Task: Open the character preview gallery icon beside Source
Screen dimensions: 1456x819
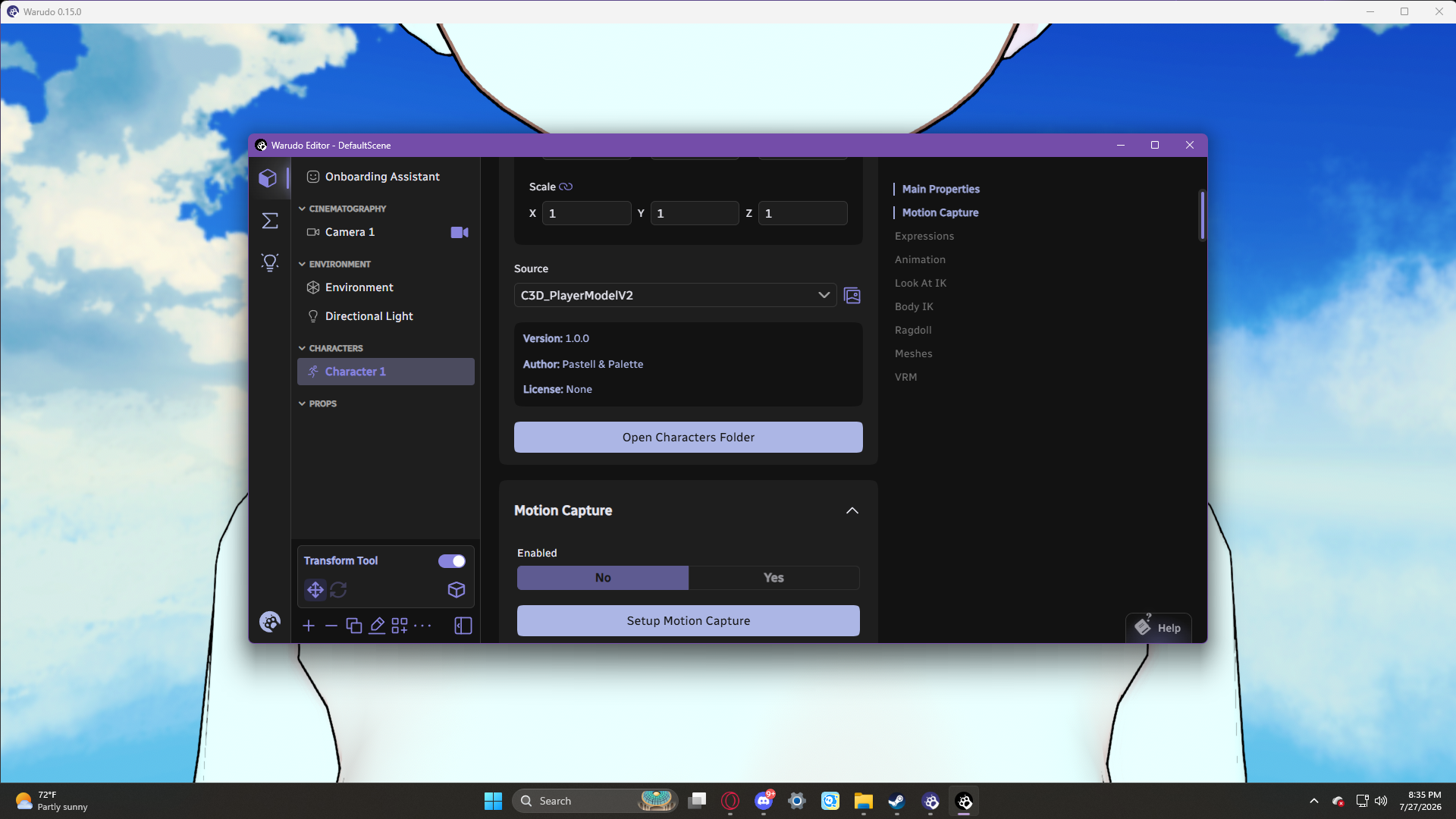Action: (x=852, y=296)
